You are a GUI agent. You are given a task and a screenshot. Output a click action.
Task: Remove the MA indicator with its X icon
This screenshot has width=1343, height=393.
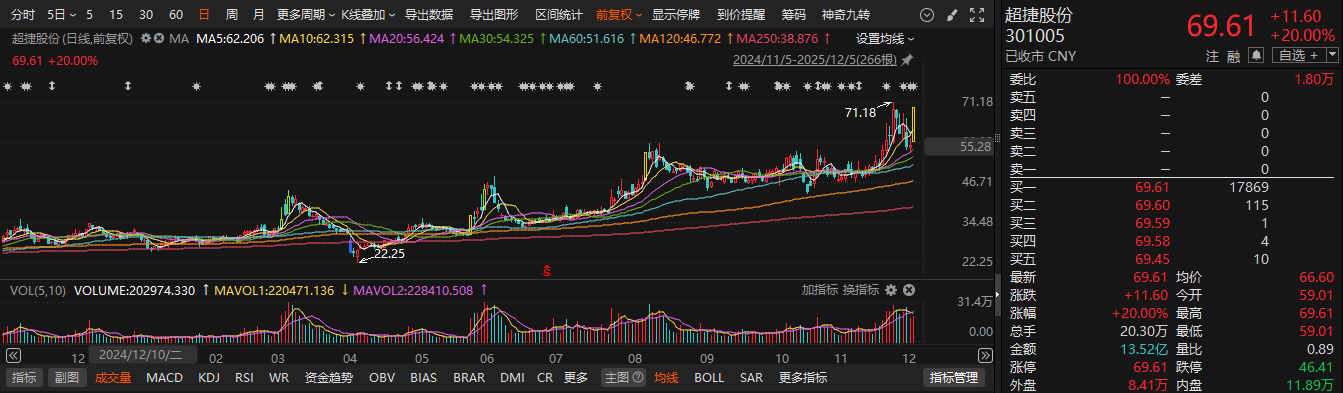[159, 38]
